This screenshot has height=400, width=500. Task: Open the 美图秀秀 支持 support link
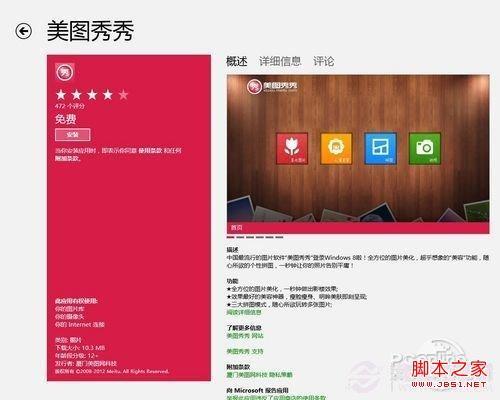tap(245, 351)
